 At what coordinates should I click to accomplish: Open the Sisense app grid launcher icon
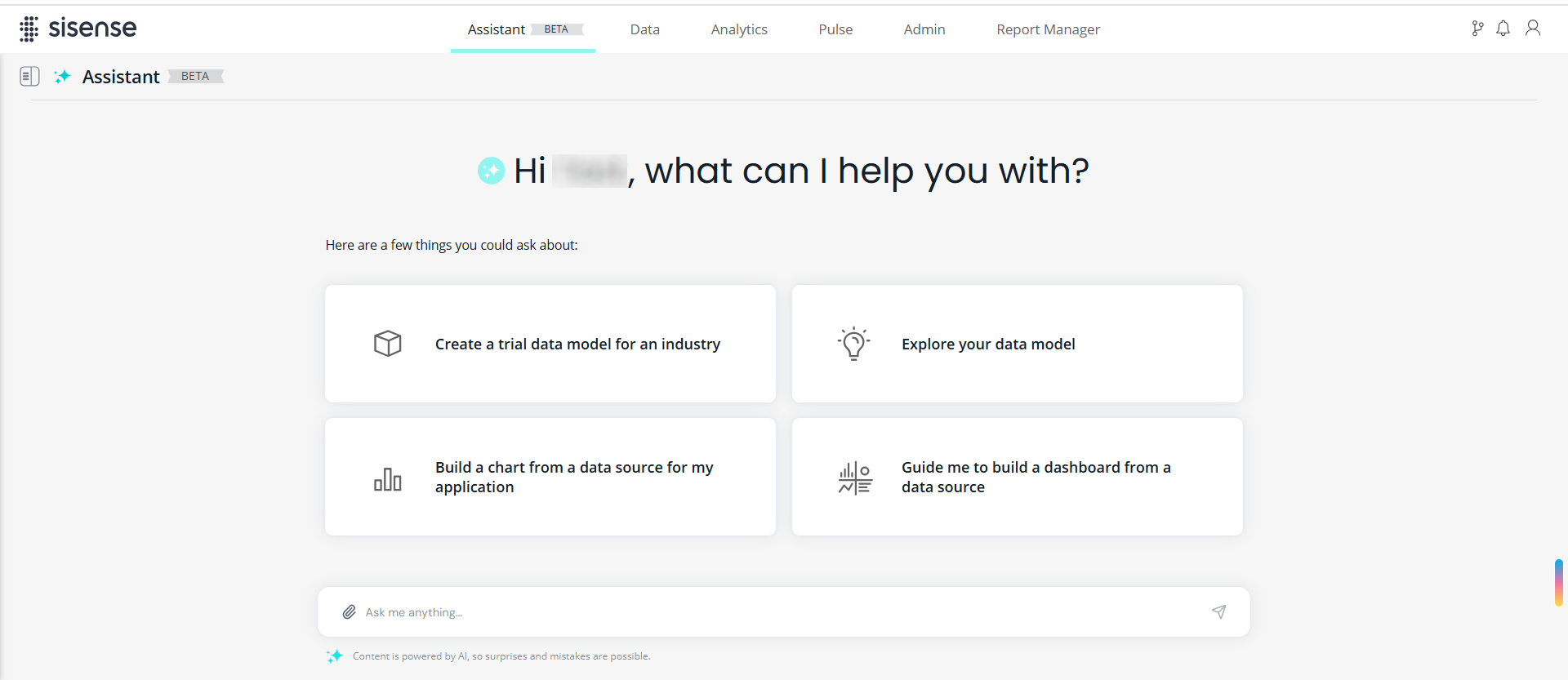[x=29, y=29]
